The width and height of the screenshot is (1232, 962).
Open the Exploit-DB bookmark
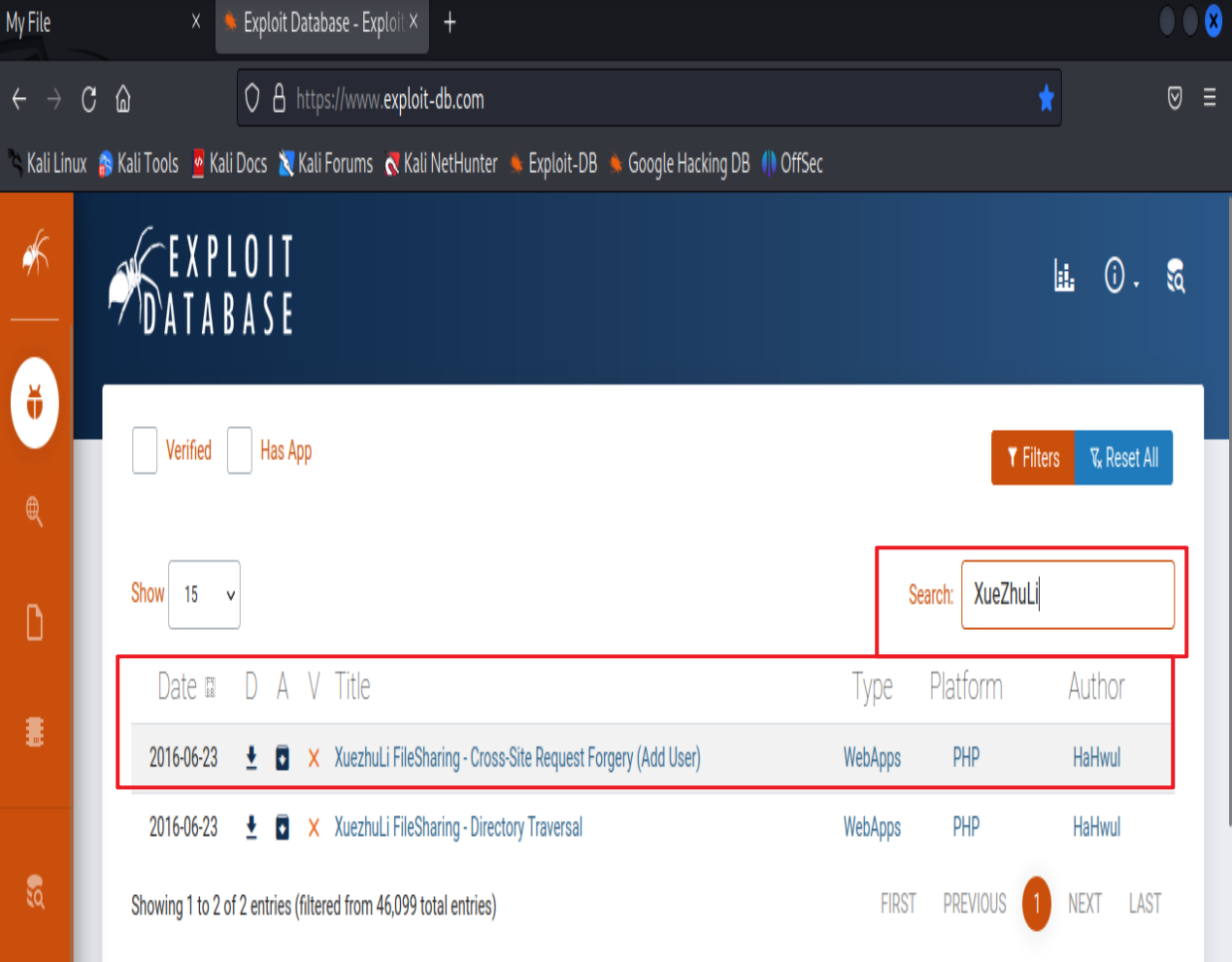(553, 163)
